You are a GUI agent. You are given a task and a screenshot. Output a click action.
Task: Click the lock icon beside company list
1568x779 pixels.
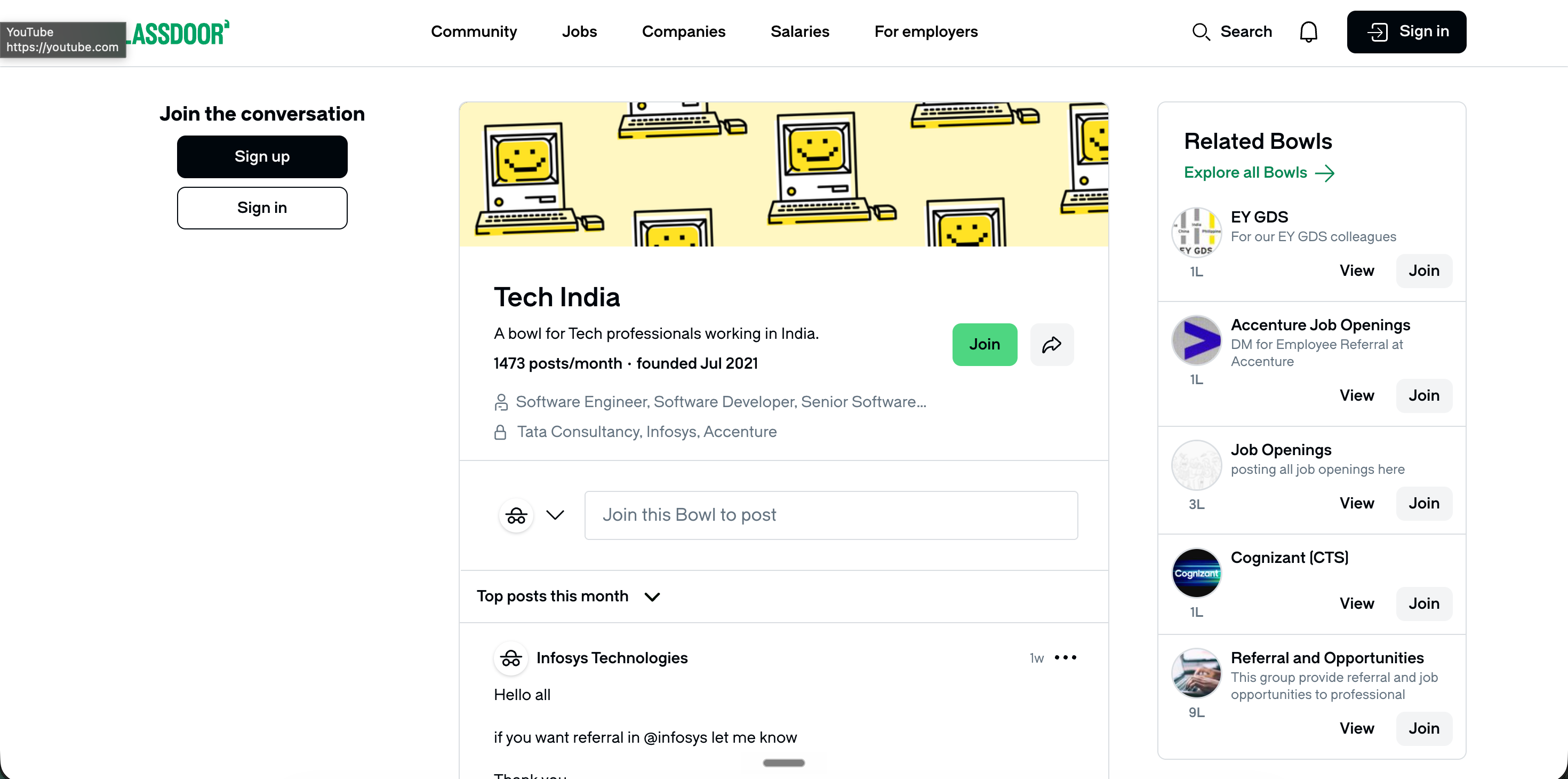coord(500,432)
